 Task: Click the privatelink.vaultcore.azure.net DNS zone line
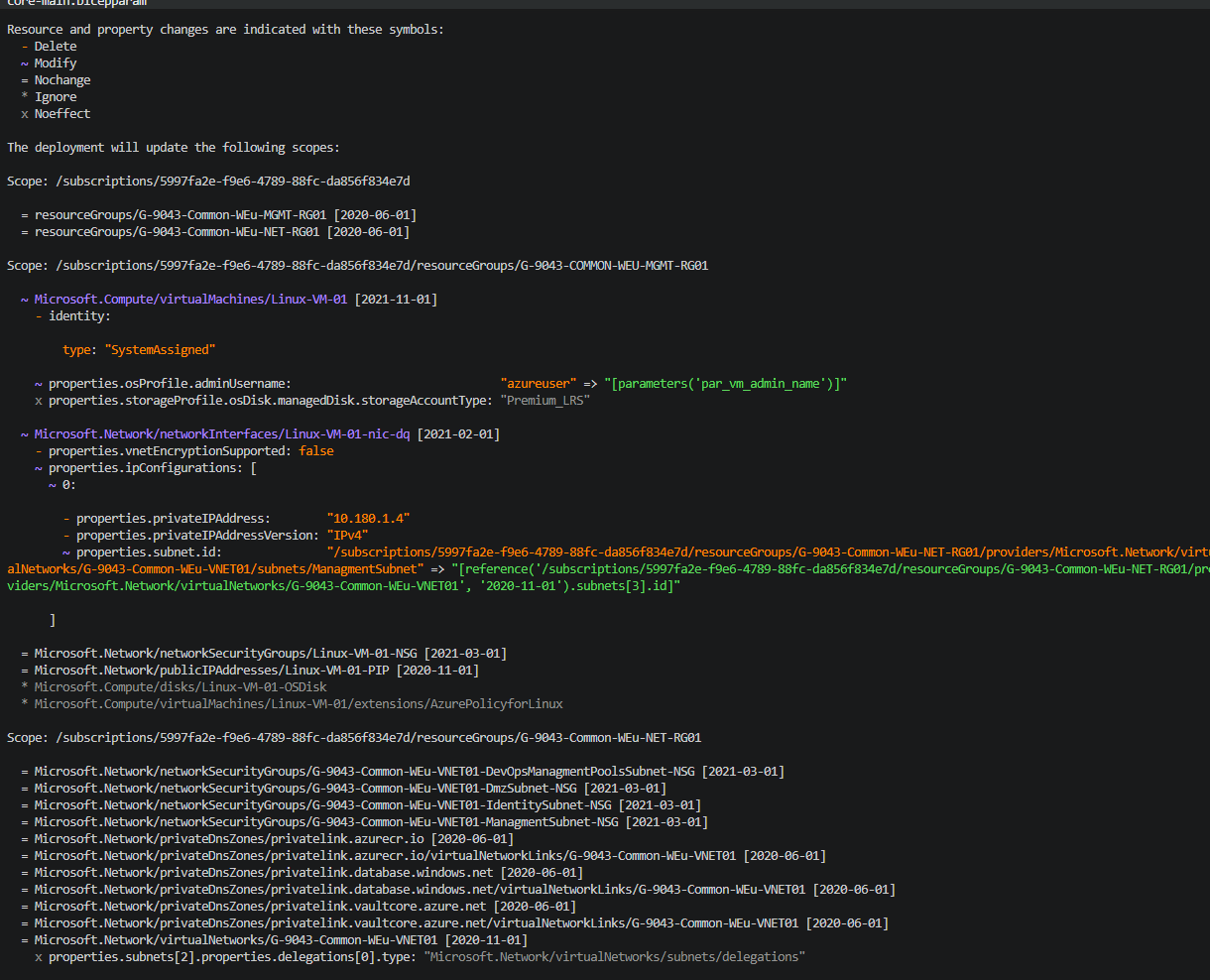point(299,906)
